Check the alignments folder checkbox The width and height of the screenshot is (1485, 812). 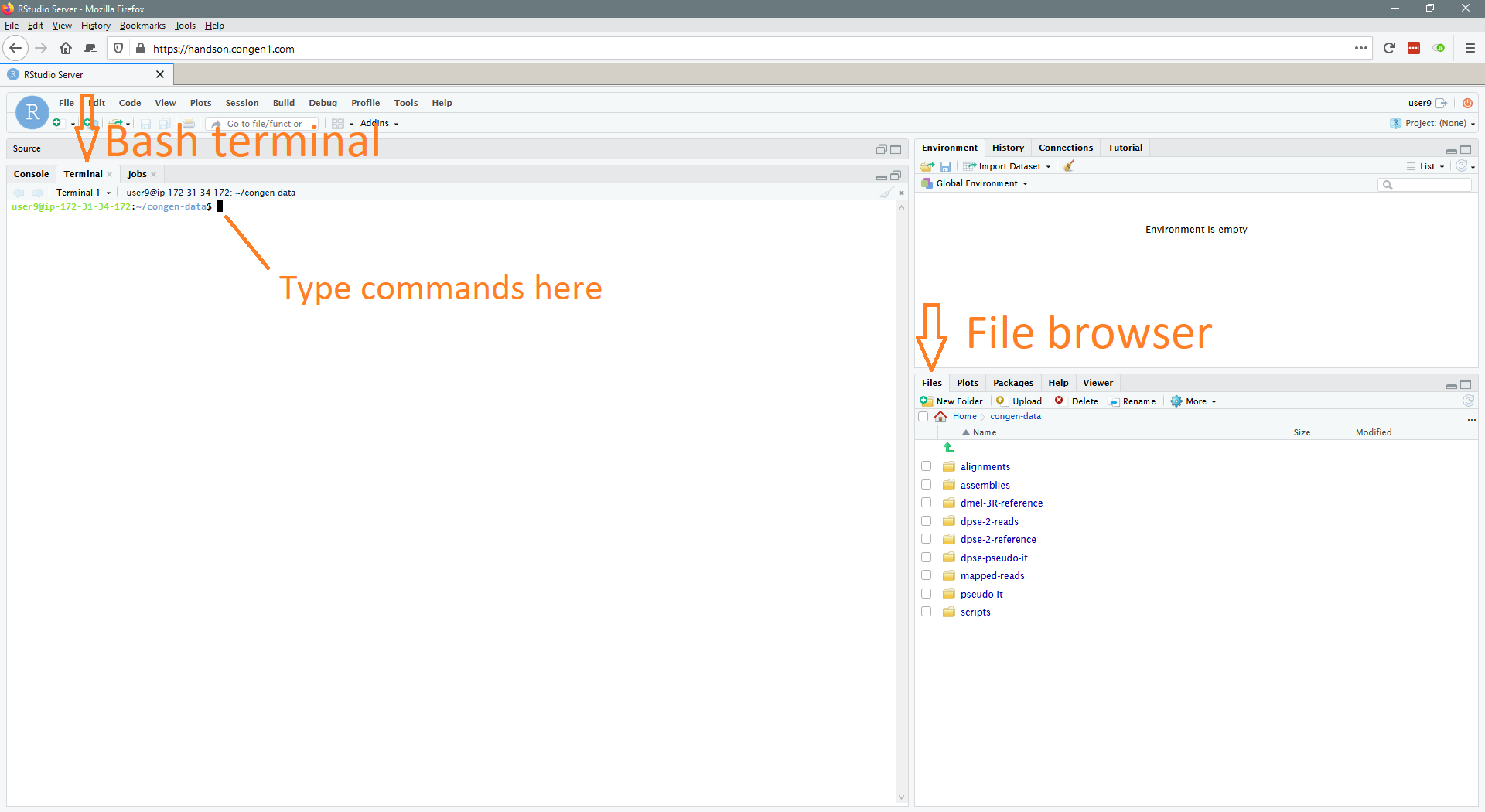coord(926,466)
